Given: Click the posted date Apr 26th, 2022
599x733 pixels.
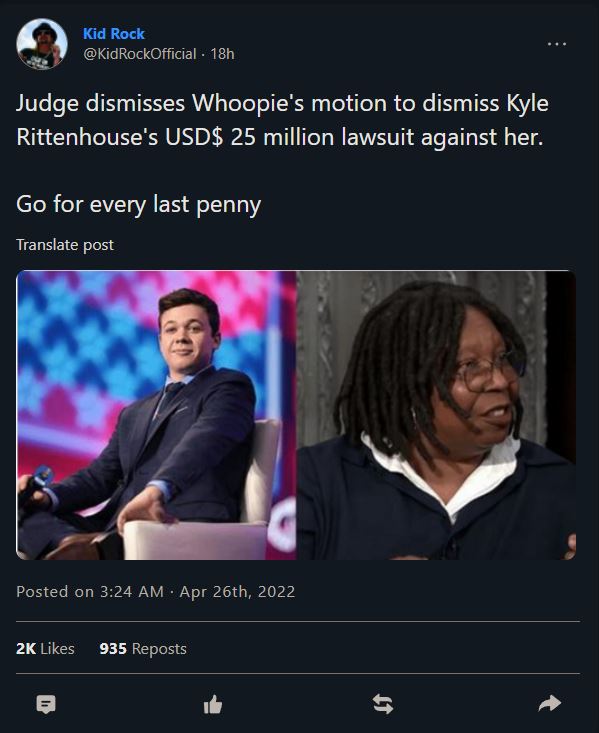Looking at the screenshot, I should (x=238, y=592).
